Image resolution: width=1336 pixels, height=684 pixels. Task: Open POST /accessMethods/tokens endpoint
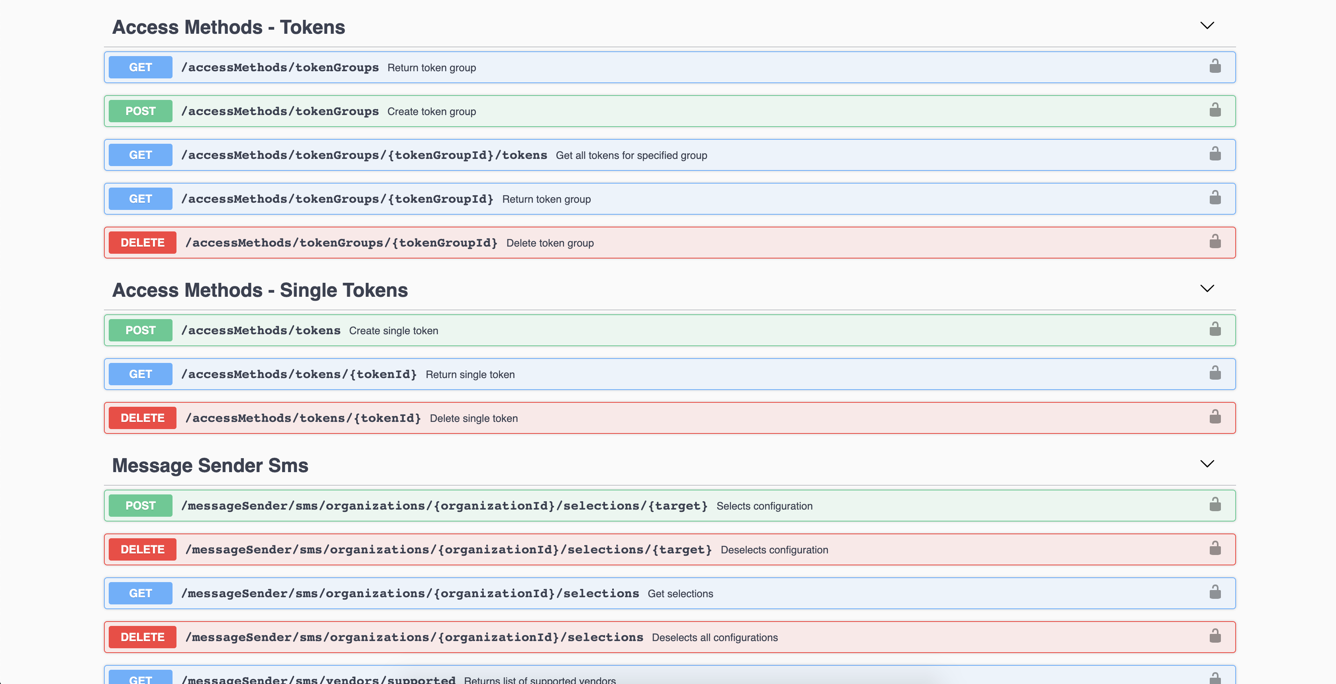pos(260,331)
